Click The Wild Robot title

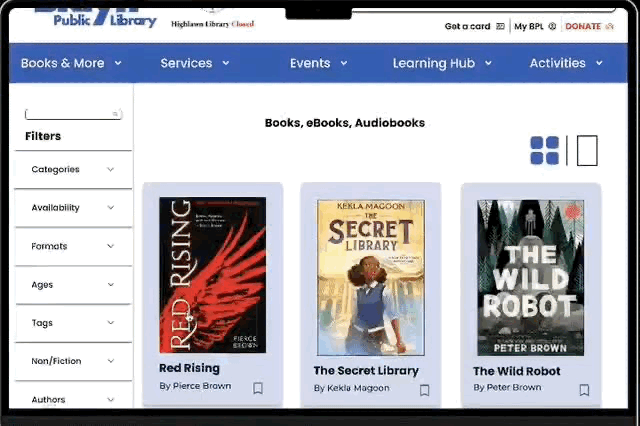pyautogui.click(x=517, y=371)
